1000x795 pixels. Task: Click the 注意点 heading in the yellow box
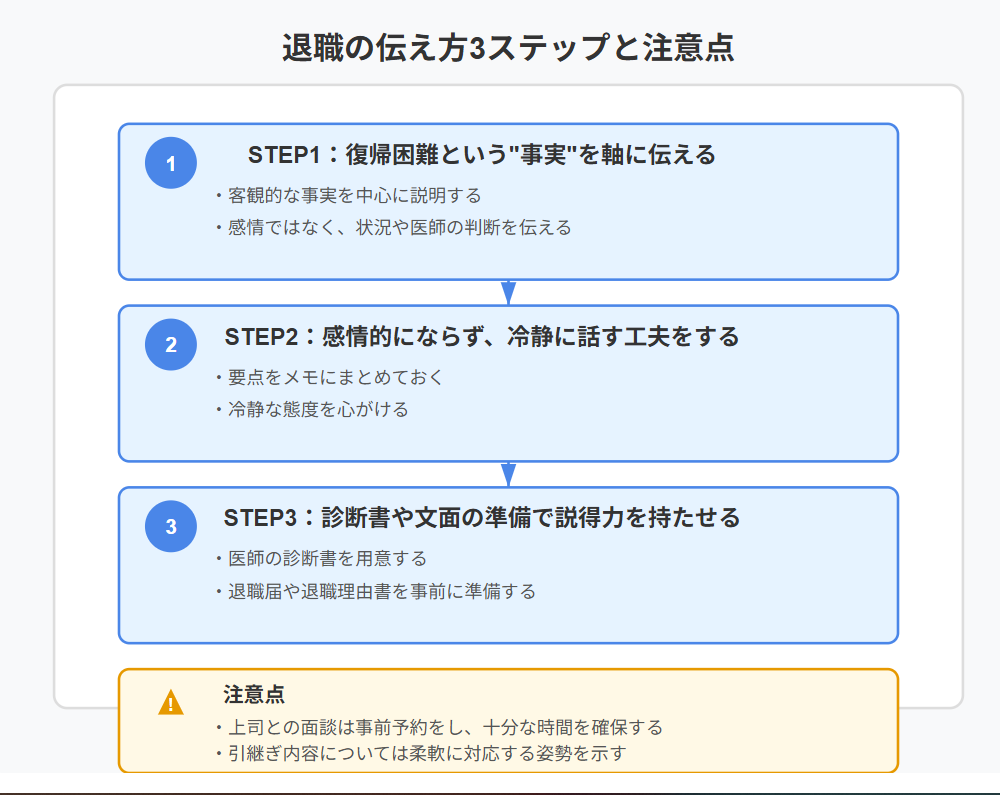[254, 694]
